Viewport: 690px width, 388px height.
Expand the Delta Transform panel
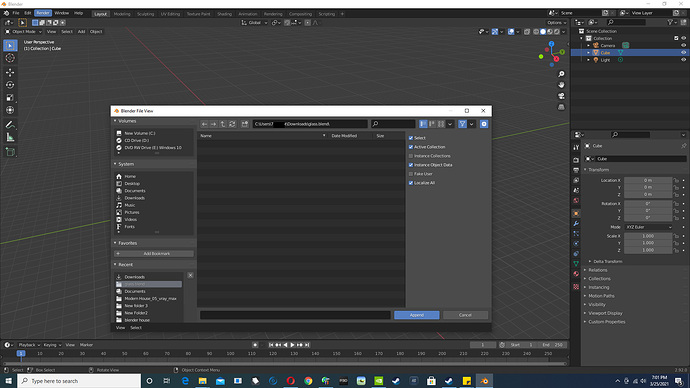click(x=607, y=262)
